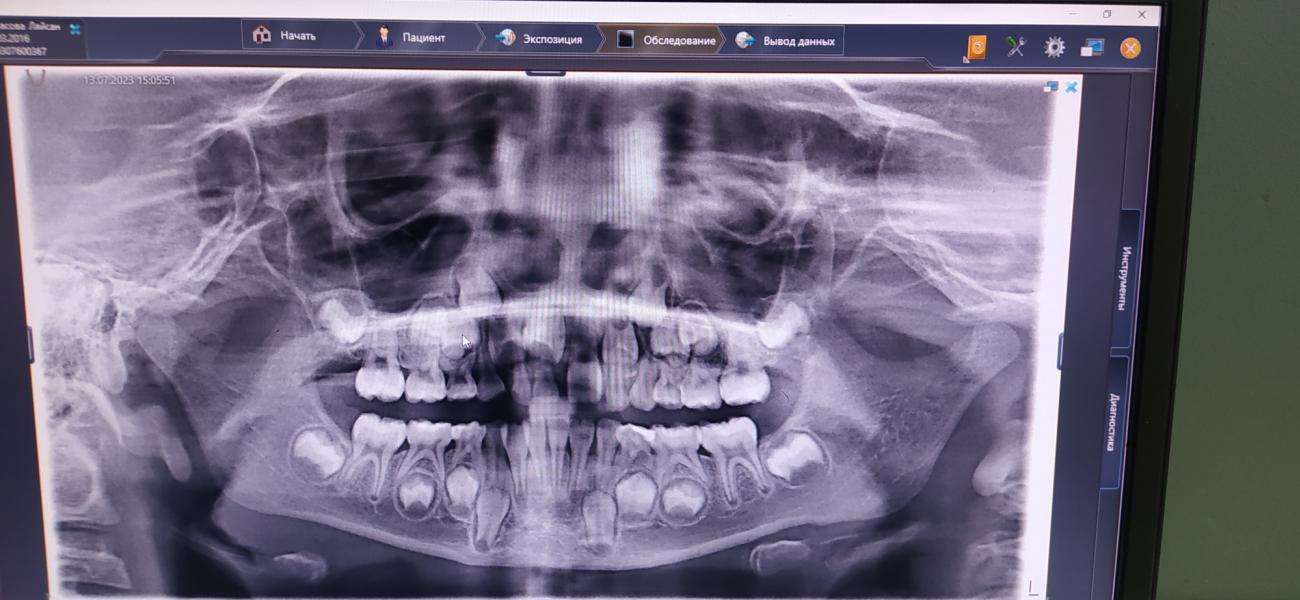Close the panoramic image with blue X
The height and width of the screenshot is (600, 1300).
coord(1071,88)
